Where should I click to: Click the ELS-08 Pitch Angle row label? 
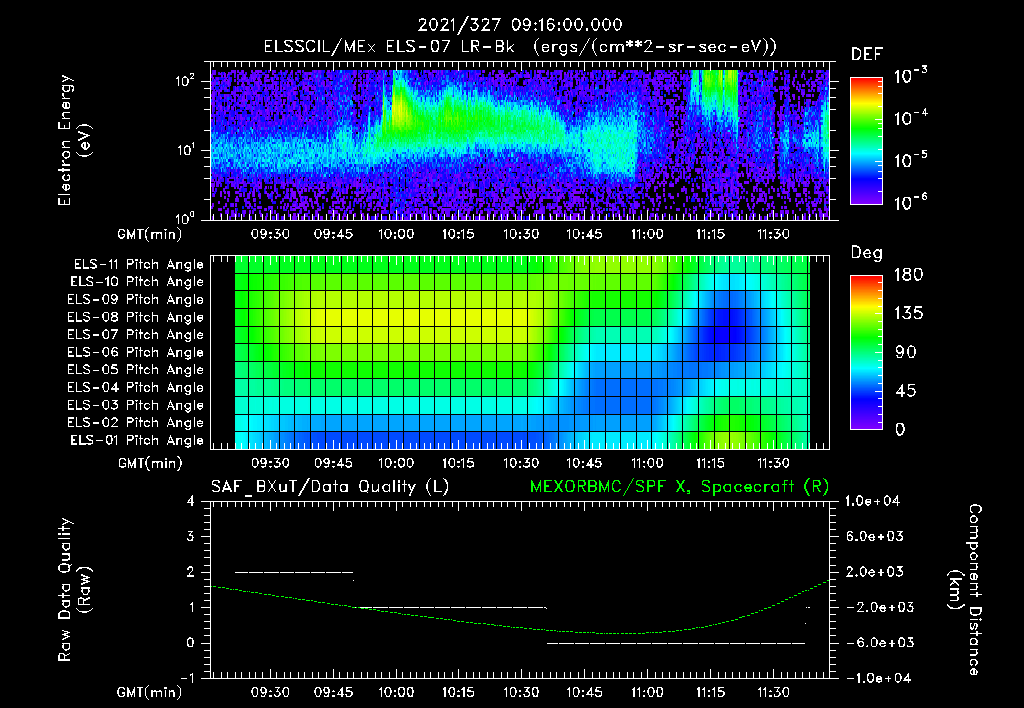135,317
